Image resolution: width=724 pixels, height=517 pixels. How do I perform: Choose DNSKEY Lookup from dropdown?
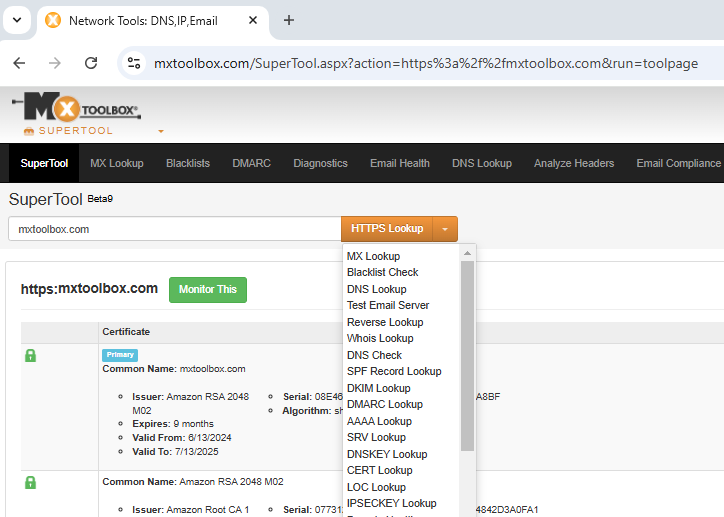coord(387,454)
